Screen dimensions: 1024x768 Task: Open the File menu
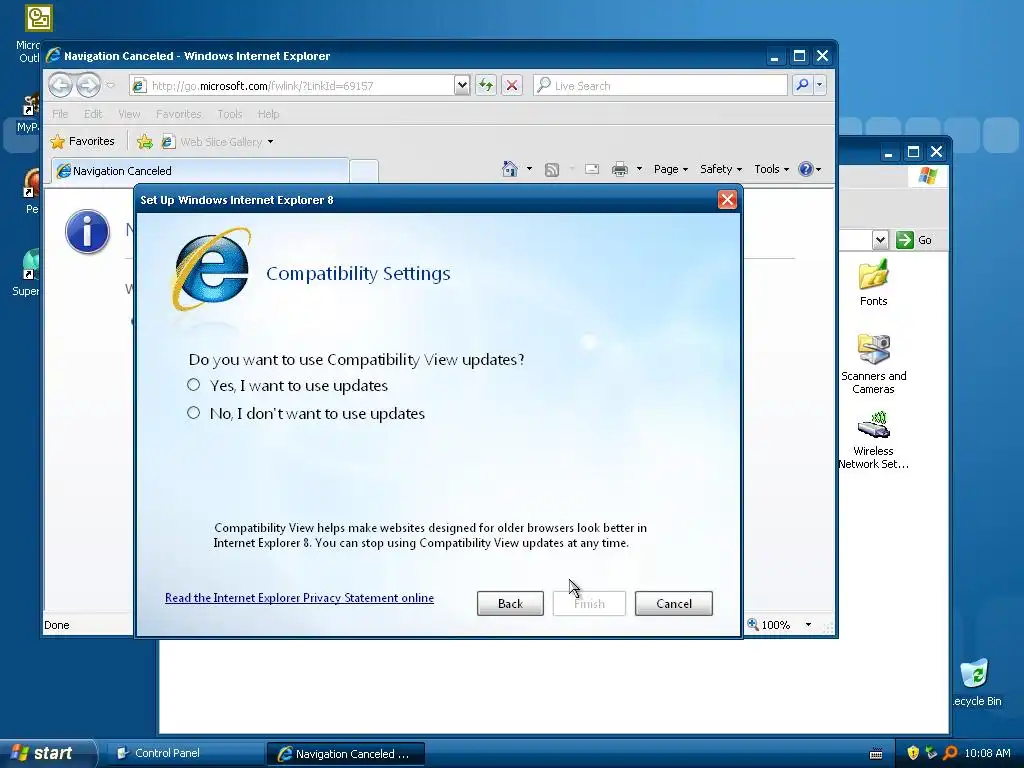click(x=60, y=114)
